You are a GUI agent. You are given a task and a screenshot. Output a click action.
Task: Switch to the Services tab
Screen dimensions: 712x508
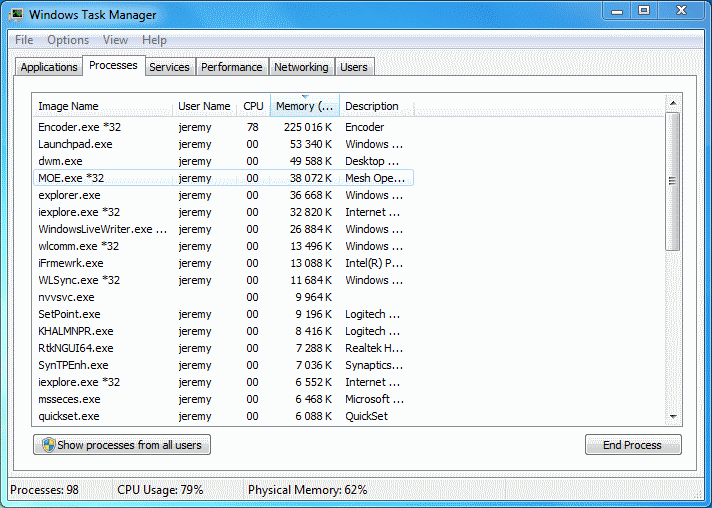point(169,67)
